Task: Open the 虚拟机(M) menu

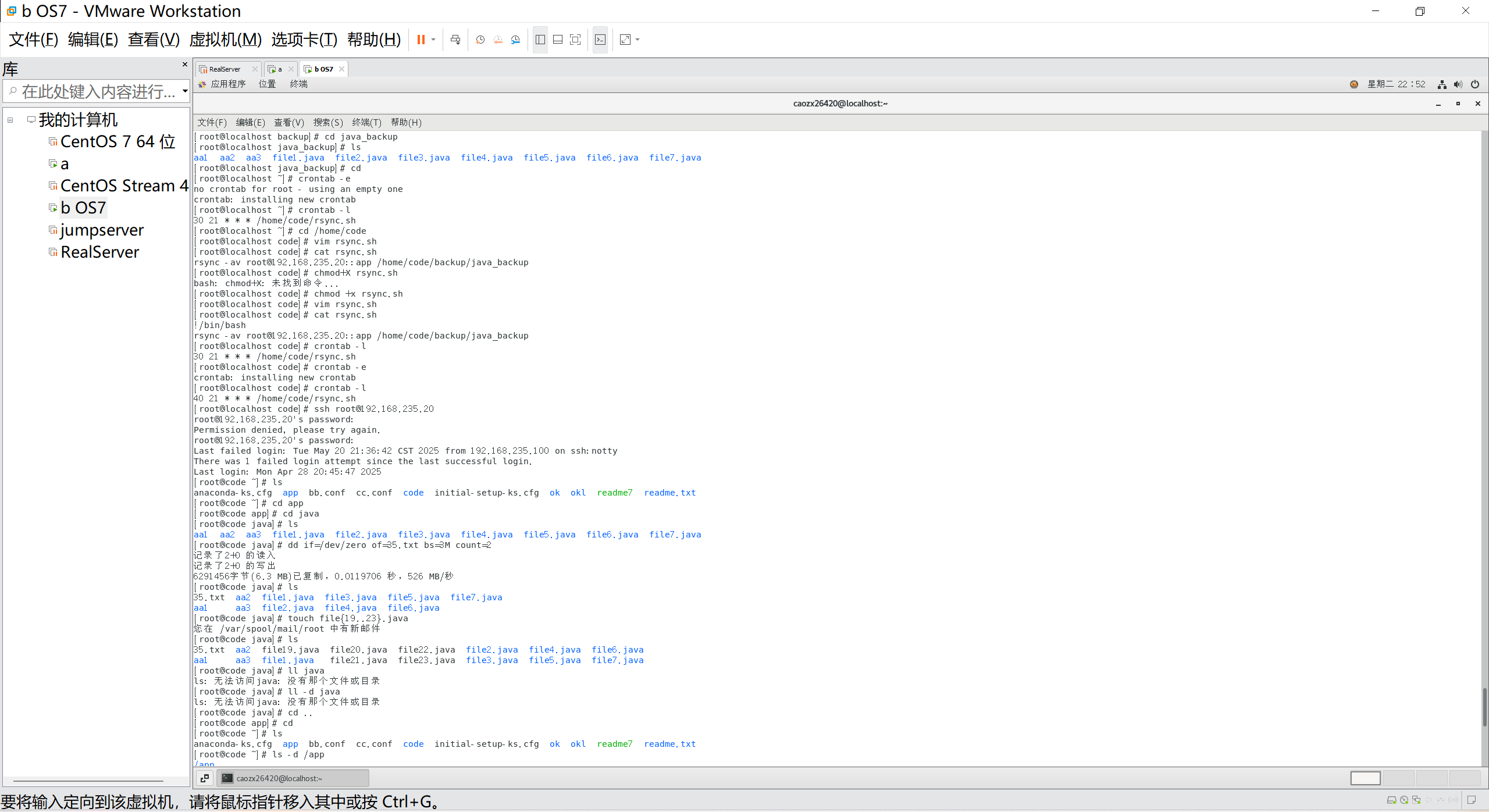Action: pyautogui.click(x=225, y=40)
